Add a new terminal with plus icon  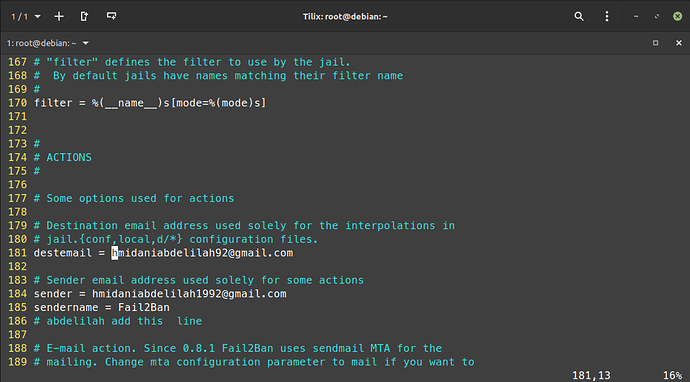(x=59, y=17)
